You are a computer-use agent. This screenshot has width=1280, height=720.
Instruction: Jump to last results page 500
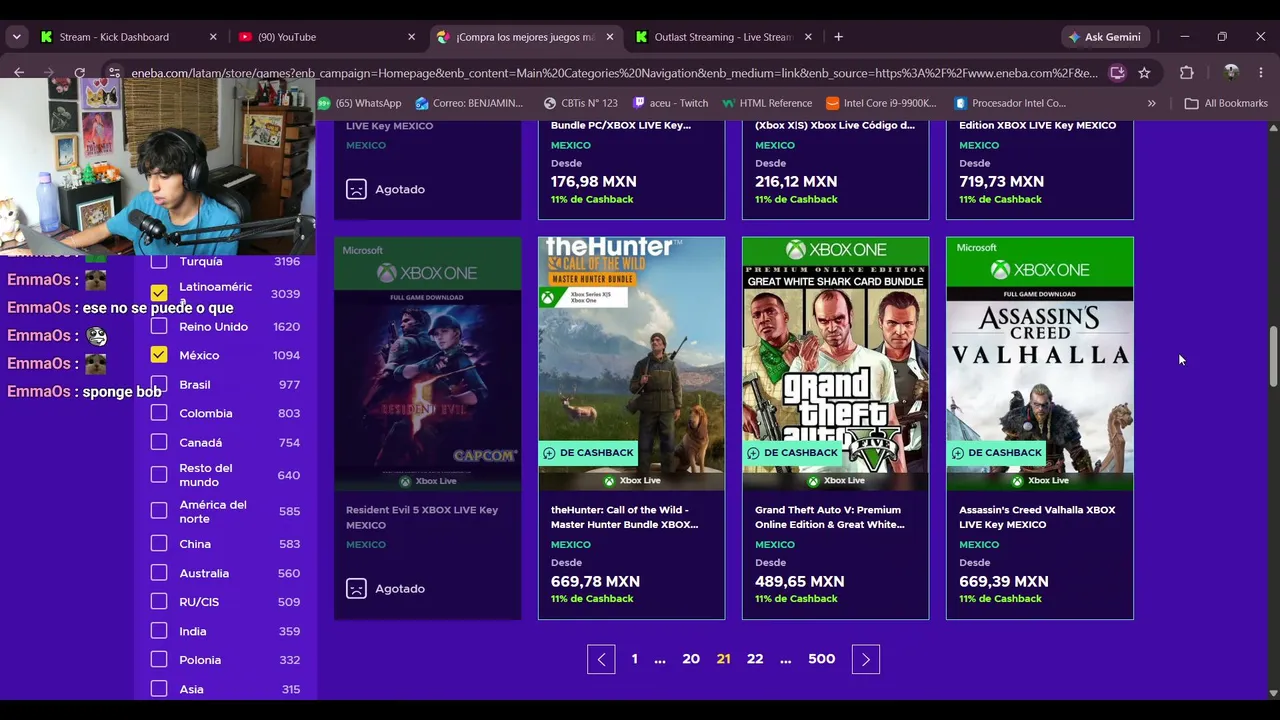click(x=821, y=659)
